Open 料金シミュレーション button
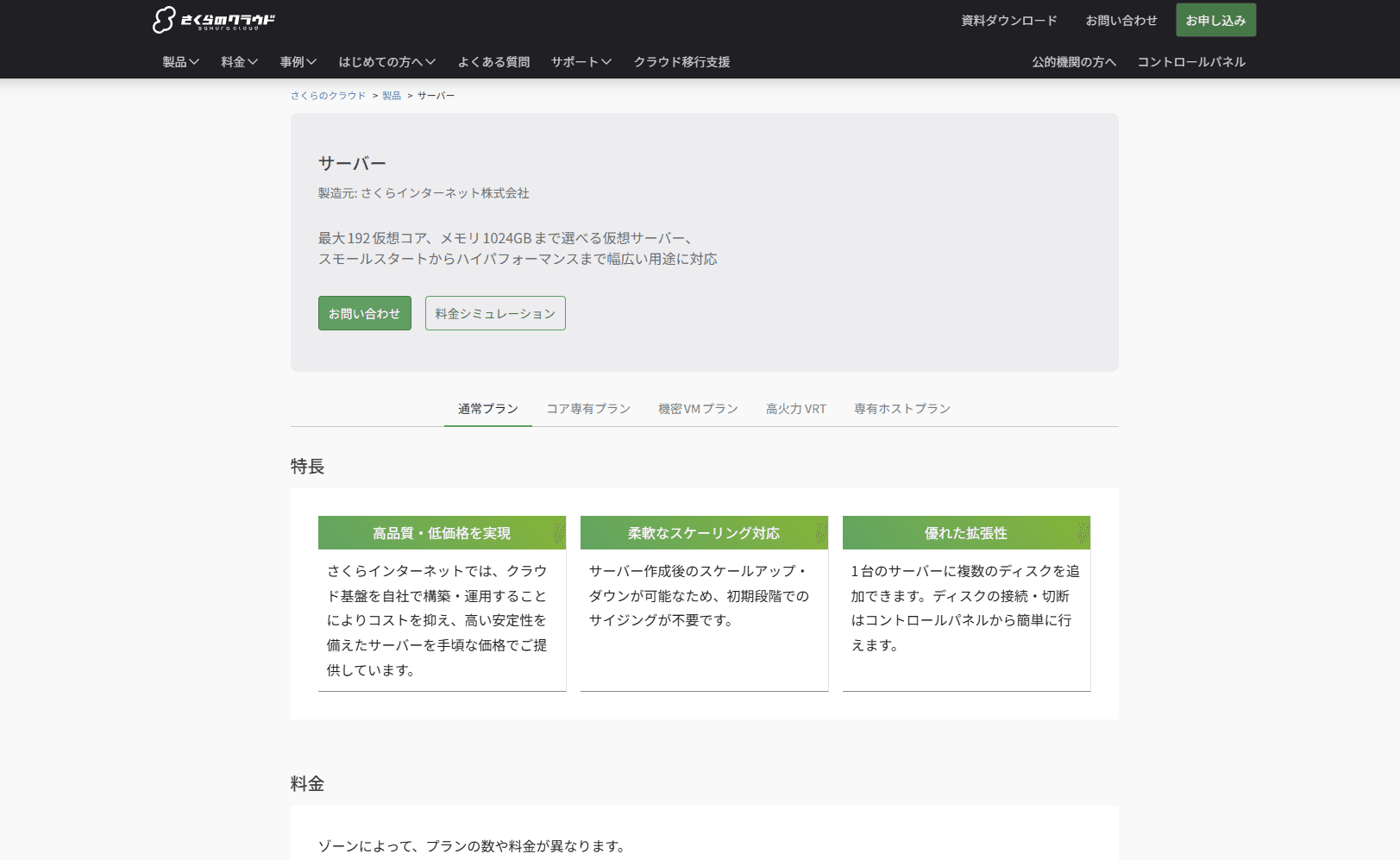This screenshot has height=860, width=1400. [x=495, y=313]
